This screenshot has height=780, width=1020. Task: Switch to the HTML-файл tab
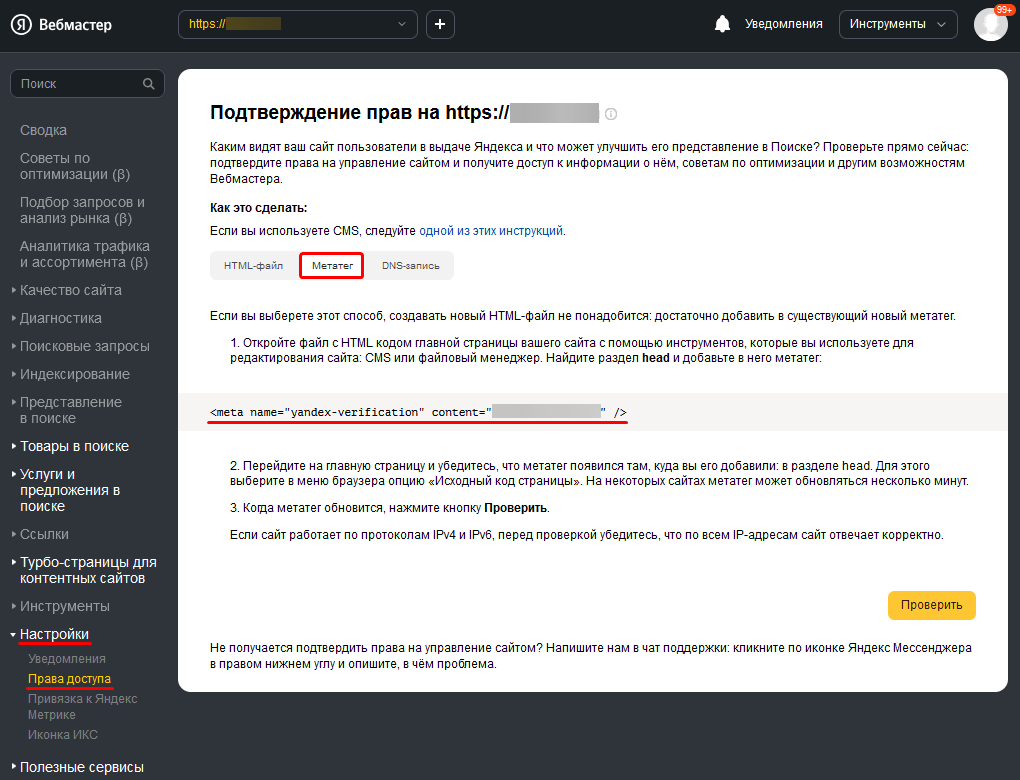[254, 265]
